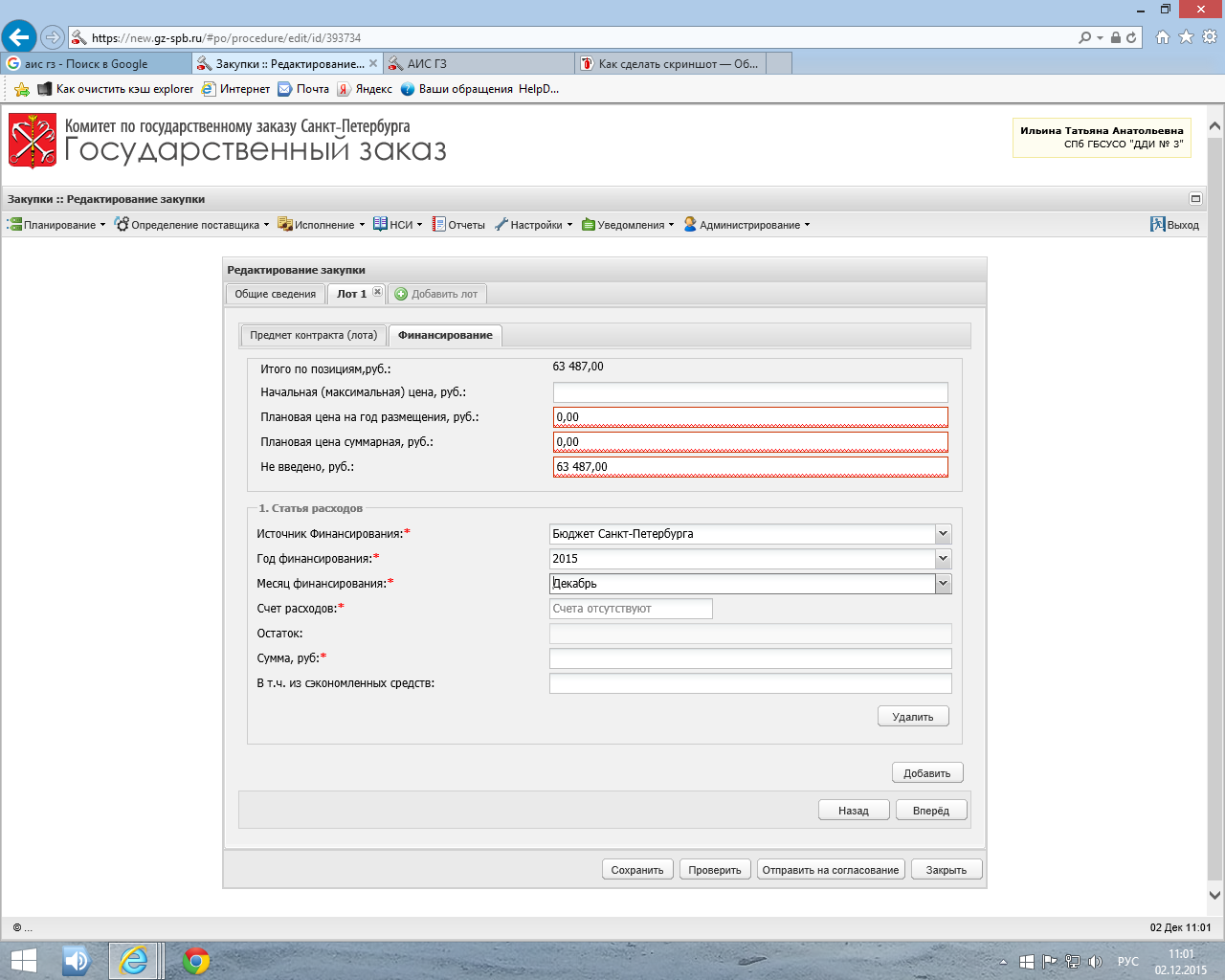Click Выход to log out
This screenshot has width=1225, height=980.
coord(1175,225)
